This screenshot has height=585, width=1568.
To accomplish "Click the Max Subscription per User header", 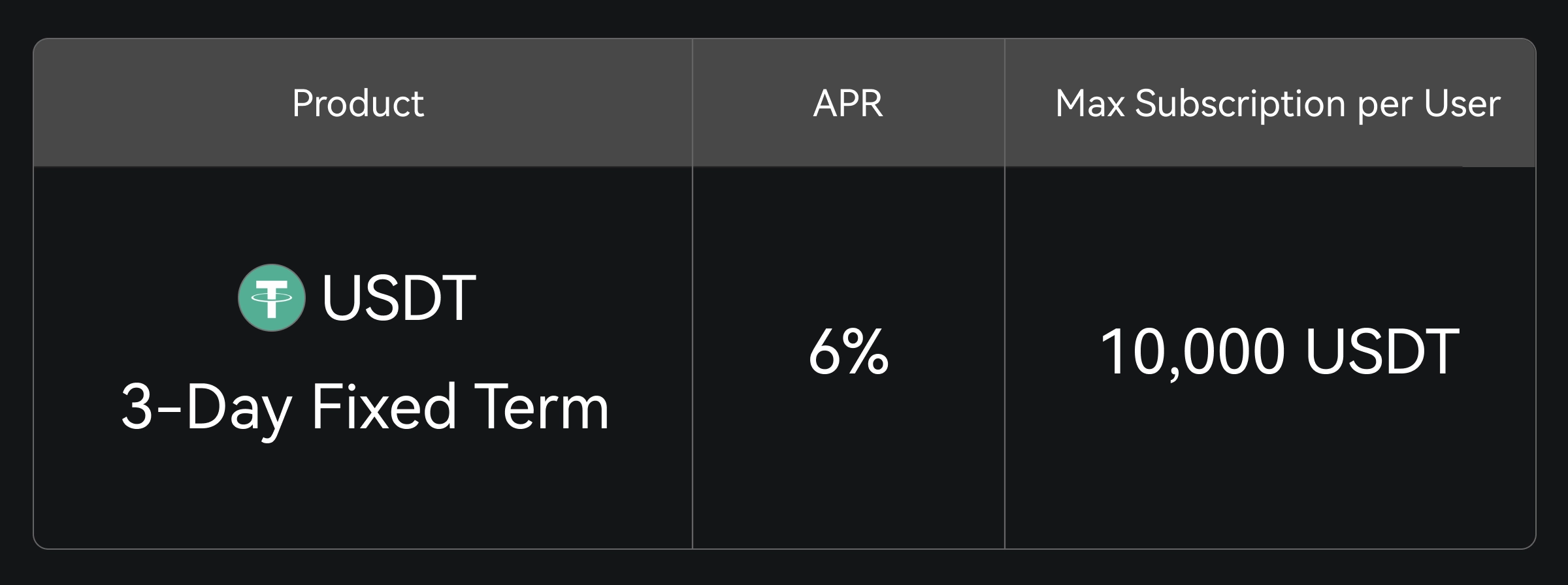I will point(1277,103).
